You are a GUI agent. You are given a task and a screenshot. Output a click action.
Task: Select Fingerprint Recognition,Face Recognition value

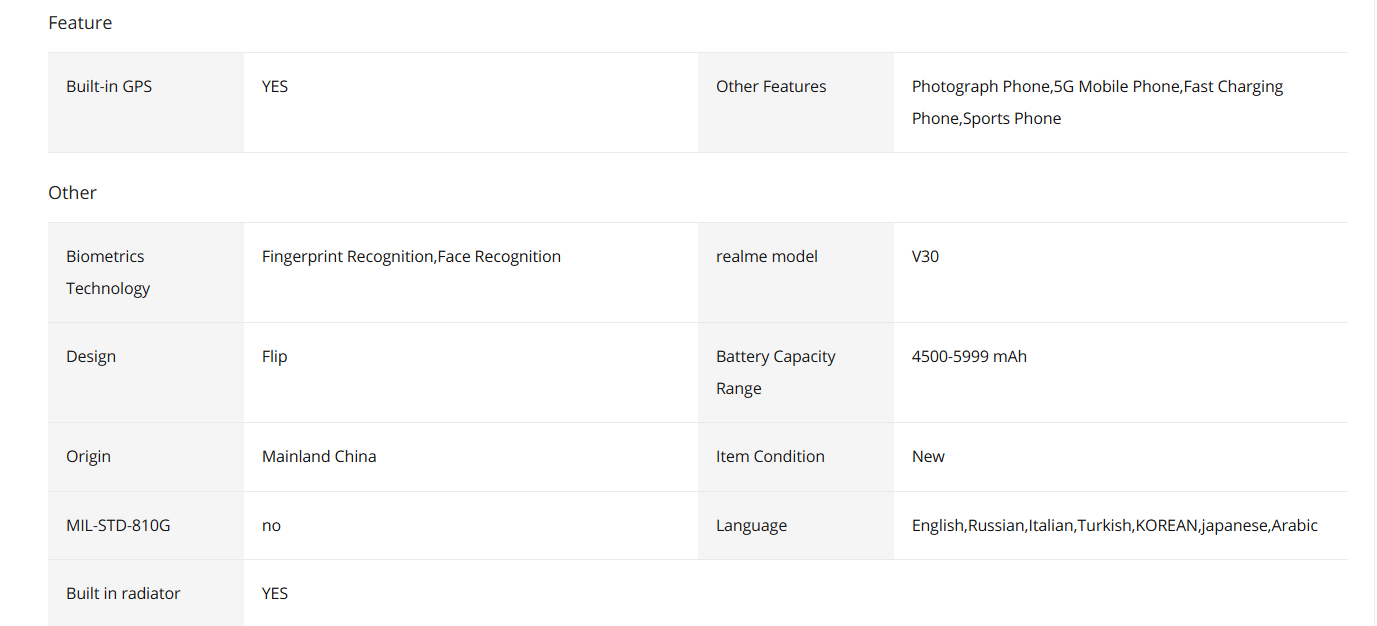(x=411, y=256)
